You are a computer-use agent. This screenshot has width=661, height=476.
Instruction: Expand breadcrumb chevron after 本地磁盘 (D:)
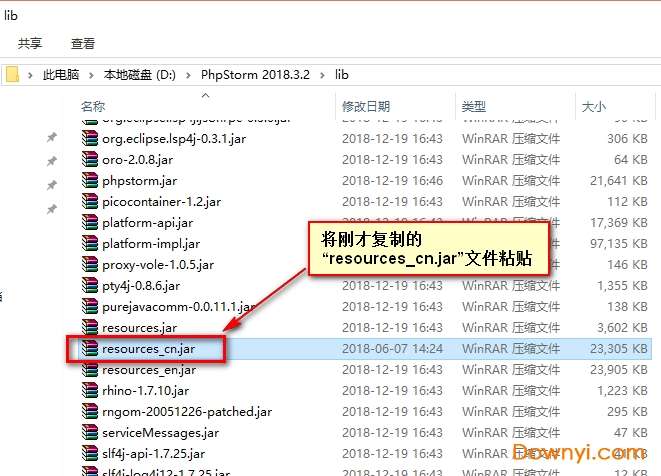pos(188,75)
